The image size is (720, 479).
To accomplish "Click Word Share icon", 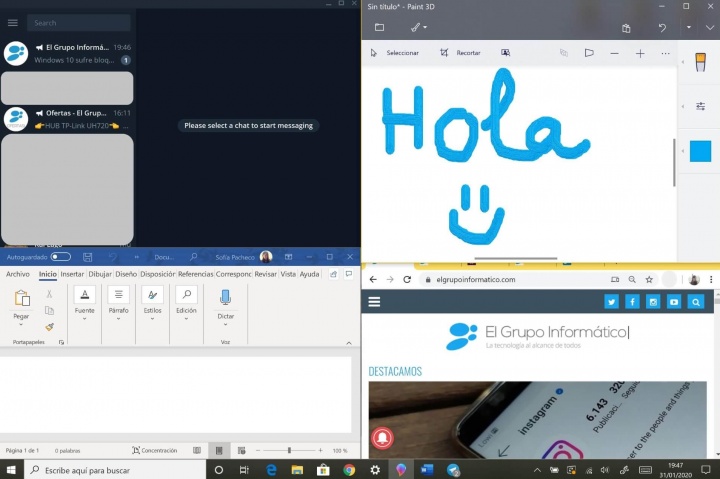I will [333, 274].
